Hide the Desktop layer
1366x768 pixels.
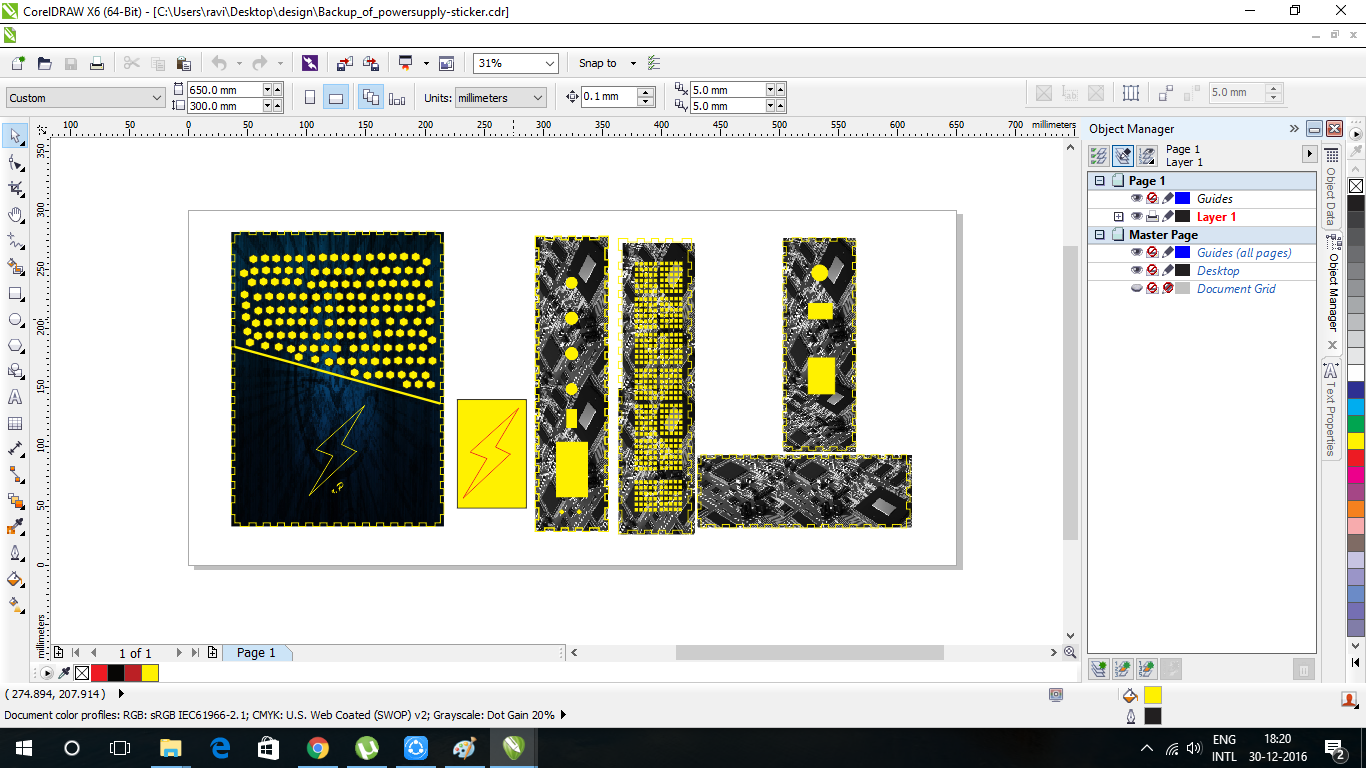tap(1136, 271)
